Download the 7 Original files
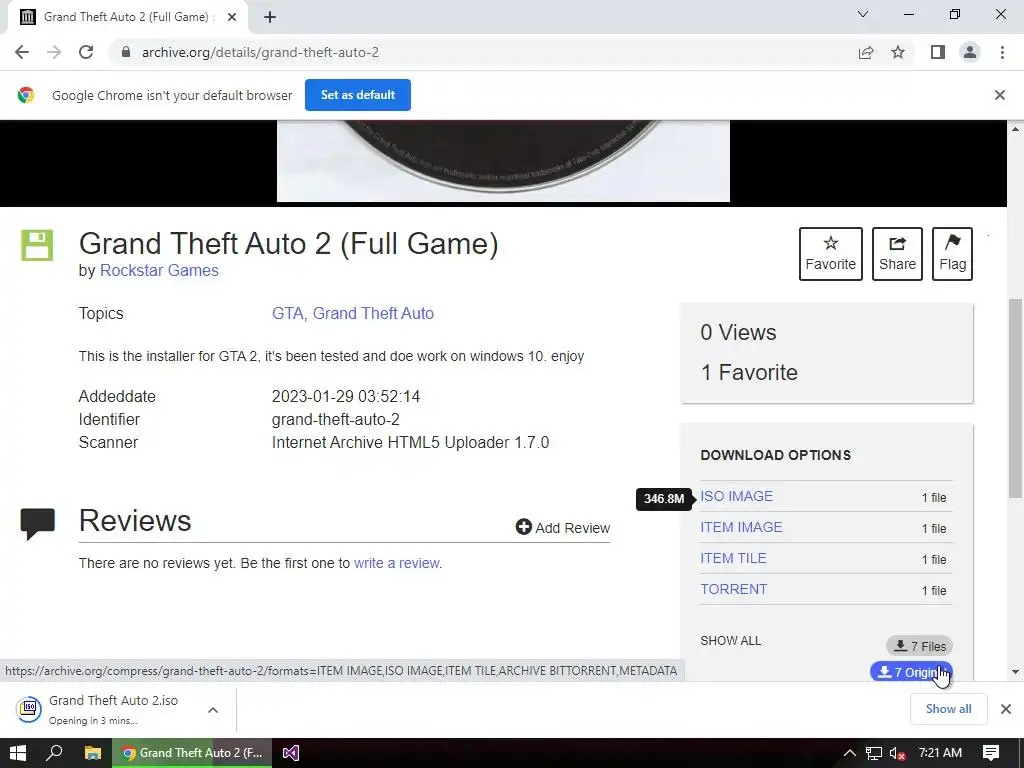 [x=911, y=671]
